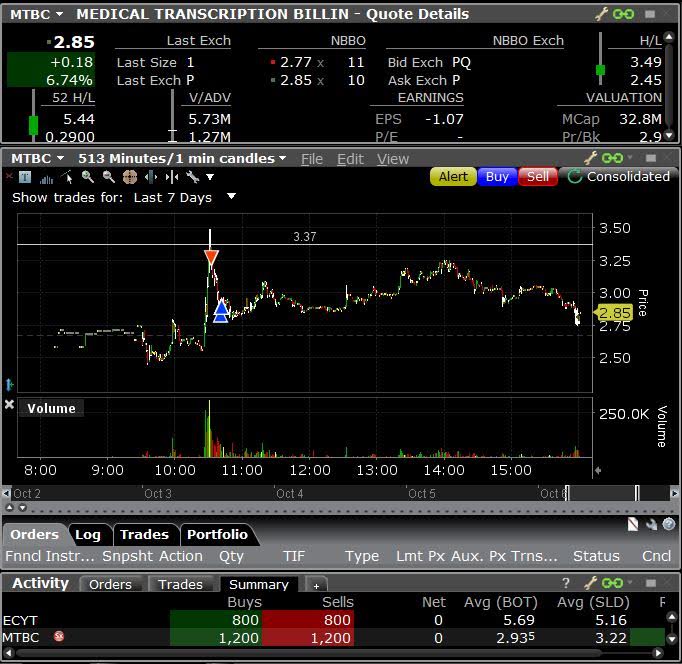Open chart link icon dropdown arrow
The height and width of the screenshot is (664, 682).
[629, 157]
